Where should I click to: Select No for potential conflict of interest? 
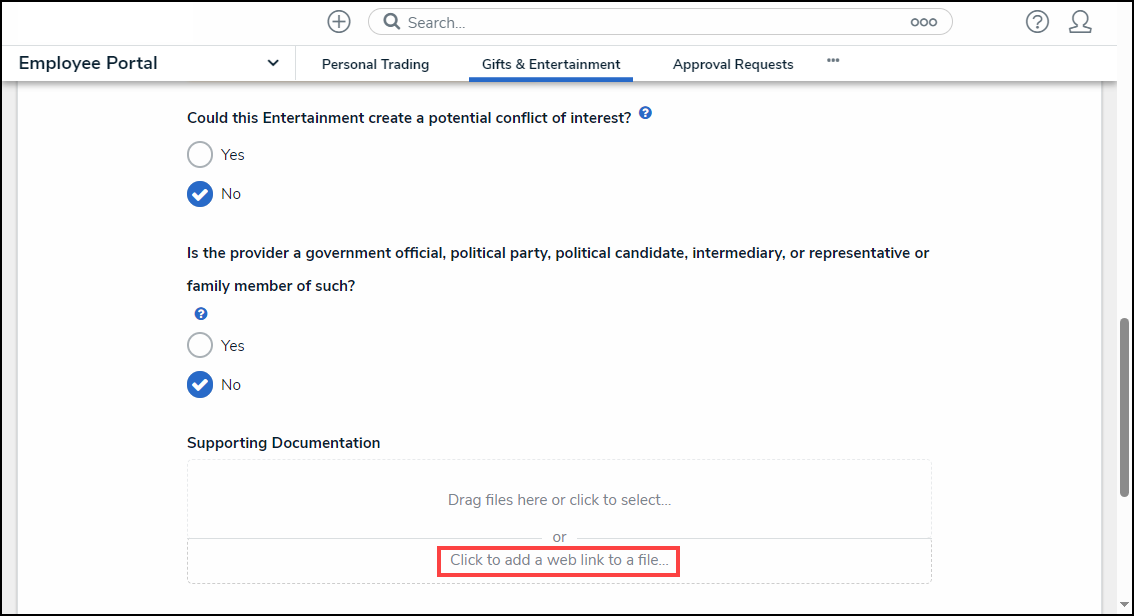tap(200, 194)
